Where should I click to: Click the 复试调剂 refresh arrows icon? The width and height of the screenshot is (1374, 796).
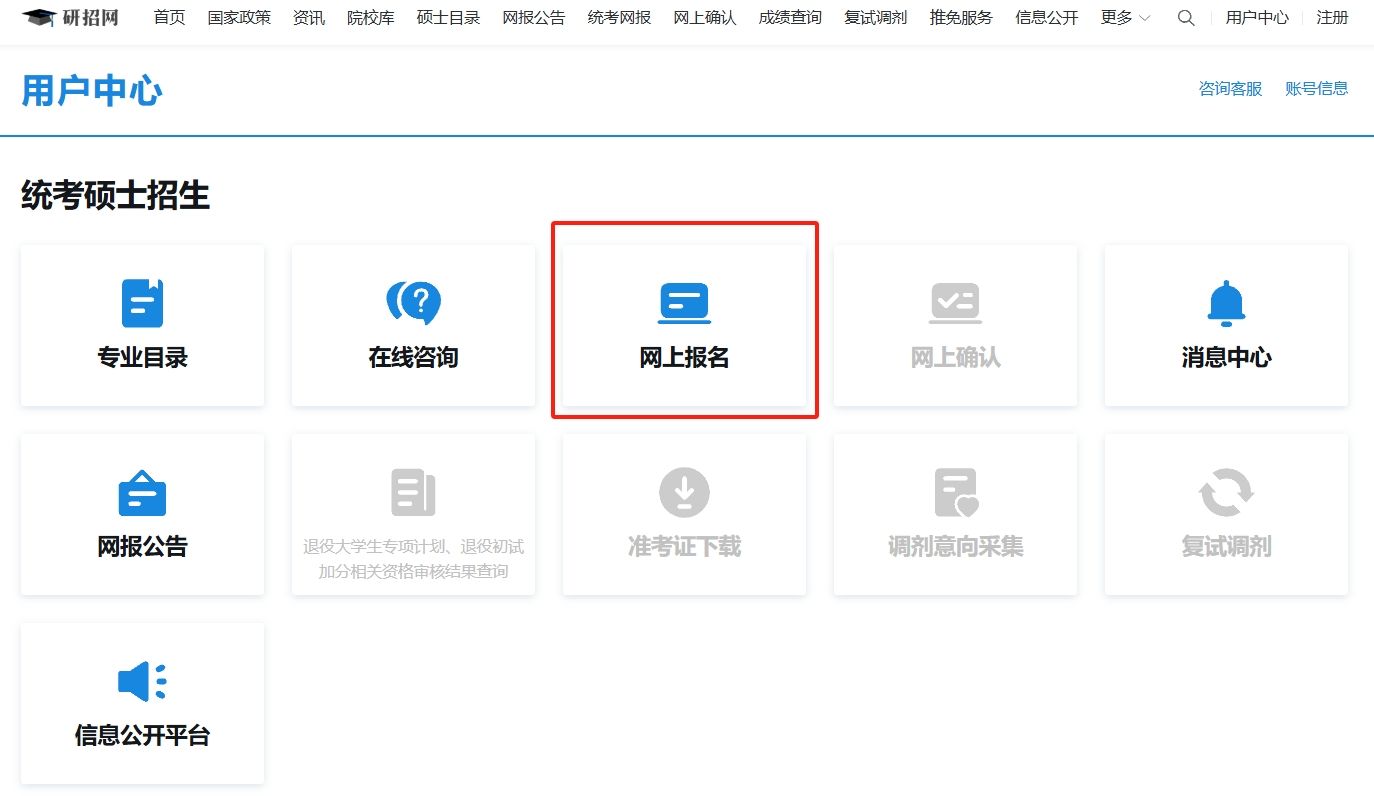(x=1226, y=492)
